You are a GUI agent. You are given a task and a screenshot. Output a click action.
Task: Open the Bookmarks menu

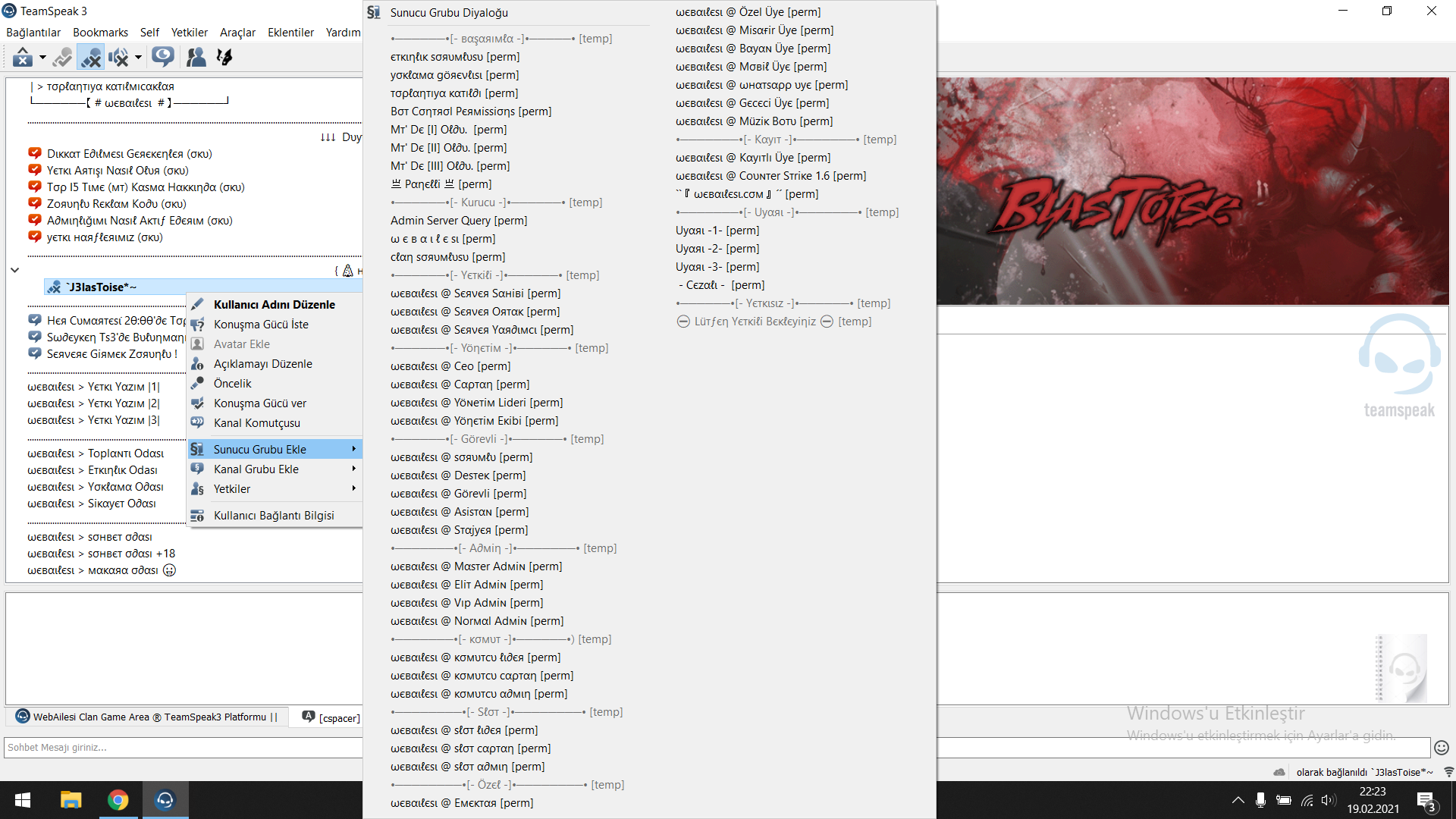[x=100, y=33]
